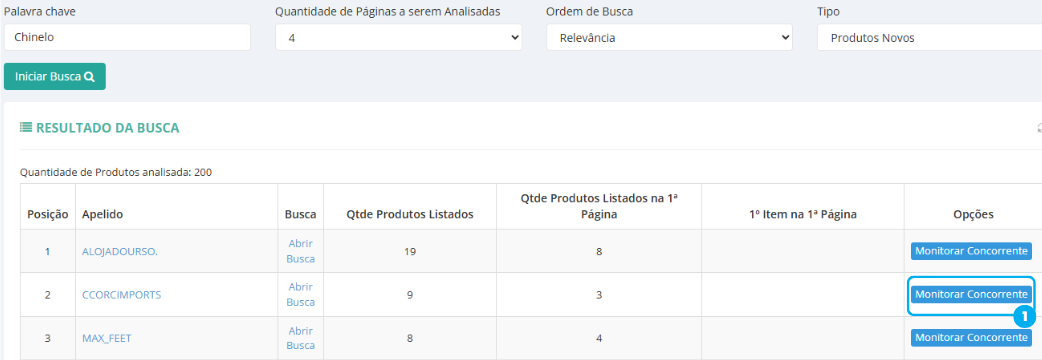This screenshot has height=360, width=1042.
Task: Open the Quantidade de Páginas dropdown
Action: click(x=399, y=38)
